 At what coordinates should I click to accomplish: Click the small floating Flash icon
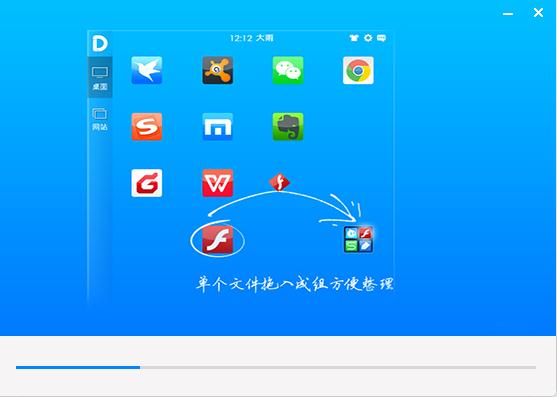pos(280,182)
